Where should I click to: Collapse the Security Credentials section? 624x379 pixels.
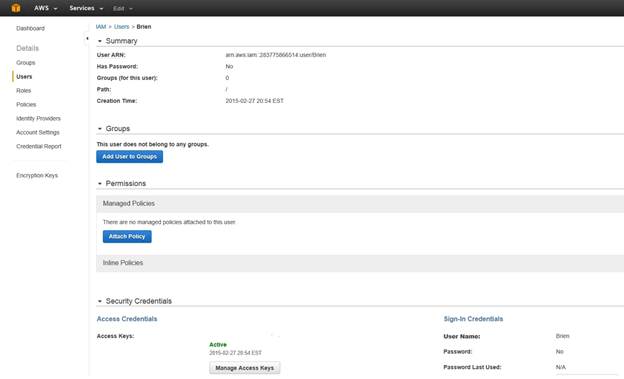(99, 301)
